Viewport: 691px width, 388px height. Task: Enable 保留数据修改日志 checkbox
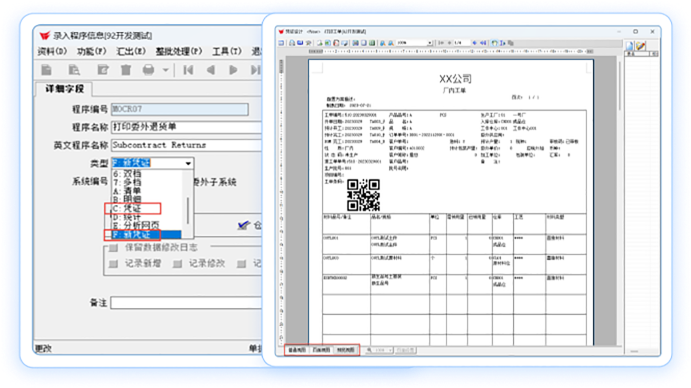tap(114, 247)
